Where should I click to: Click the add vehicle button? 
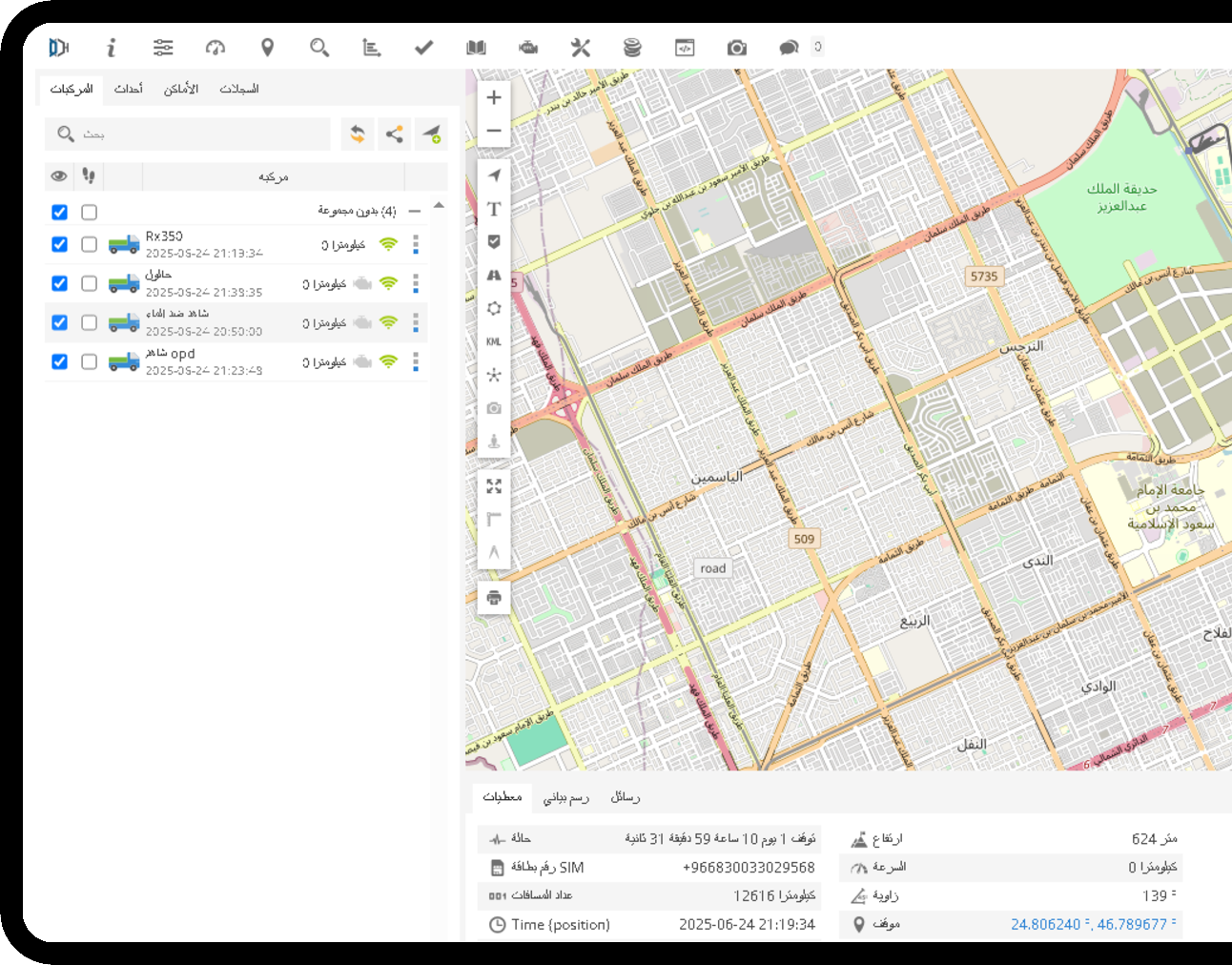point(432,134)
